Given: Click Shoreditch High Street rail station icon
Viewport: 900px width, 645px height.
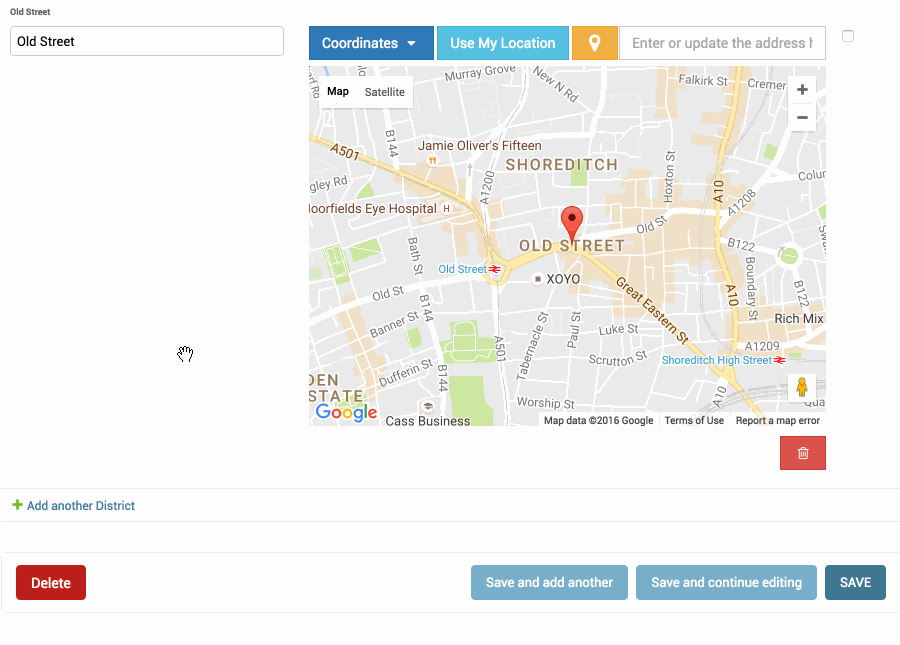Looking at the screenshot, I should coord(779,360).
